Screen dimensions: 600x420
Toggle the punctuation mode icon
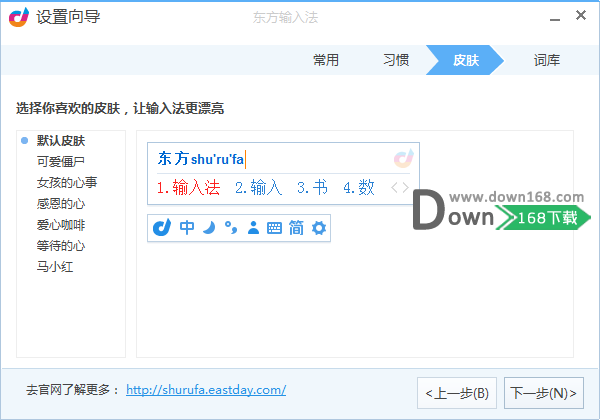pyautogui.click(x=231, y=228)
